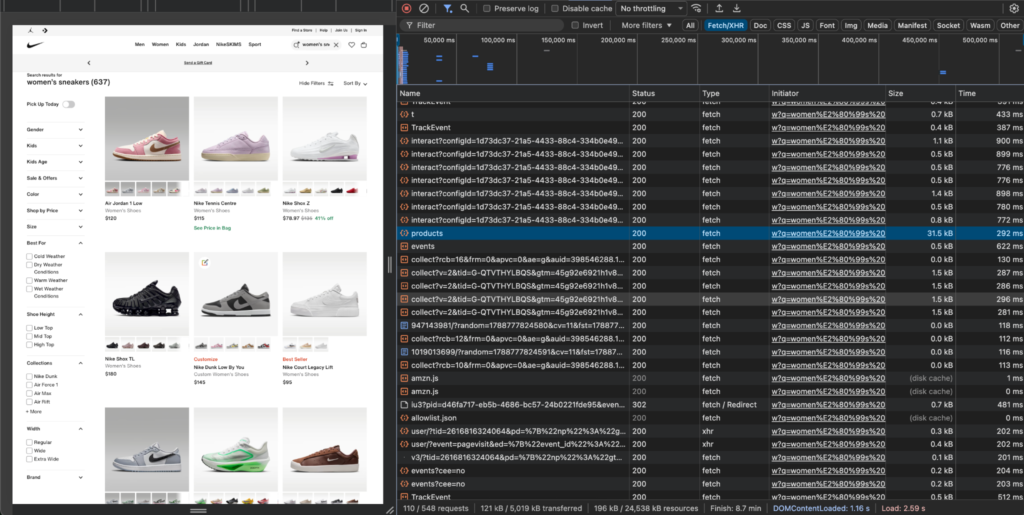Viewport: 1024px width, 515px height.
Task: Click the Hide Filters button
Action: pos(316,84)
